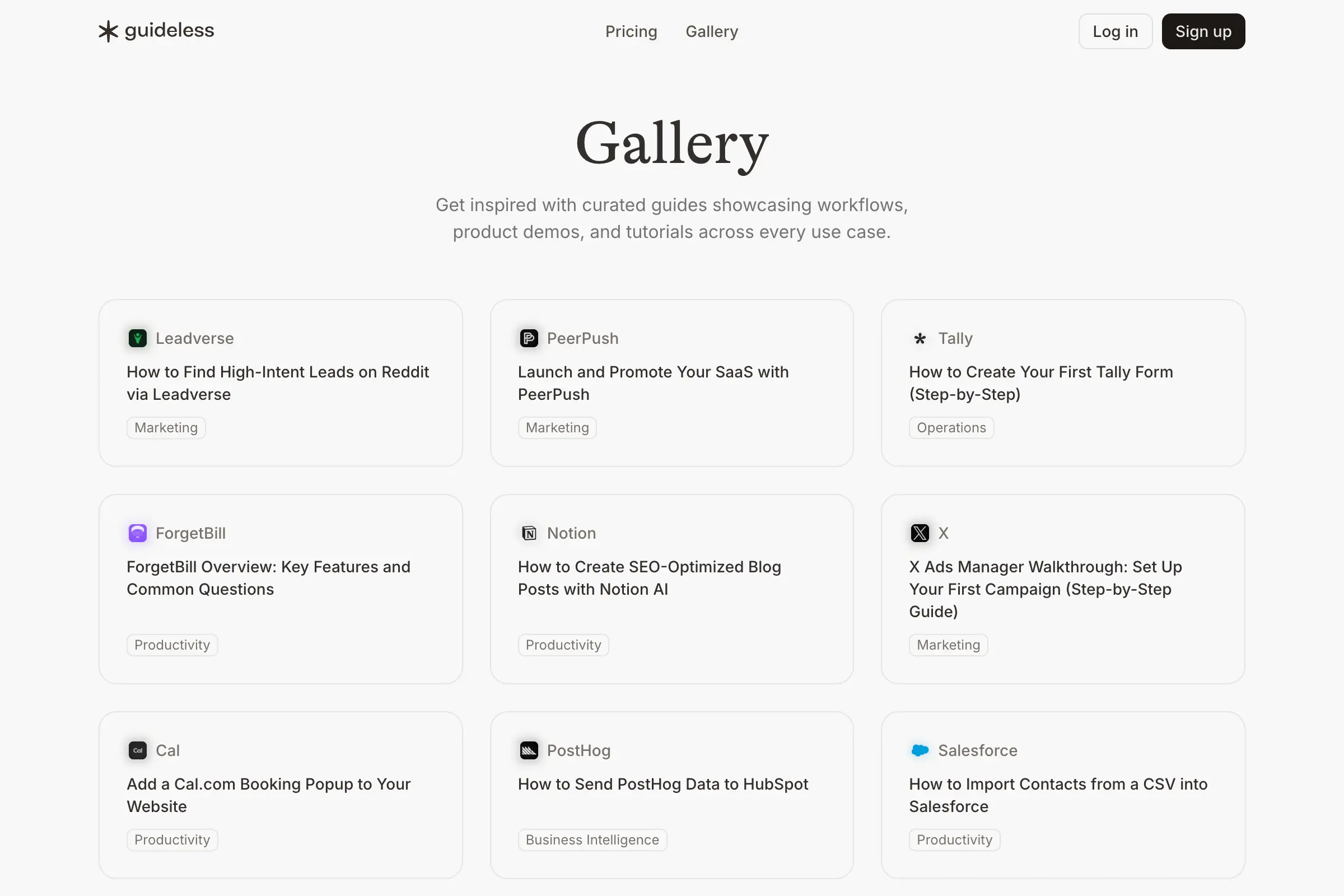Select the Business Intelligence tag on PostHog card

click(592, 839)
